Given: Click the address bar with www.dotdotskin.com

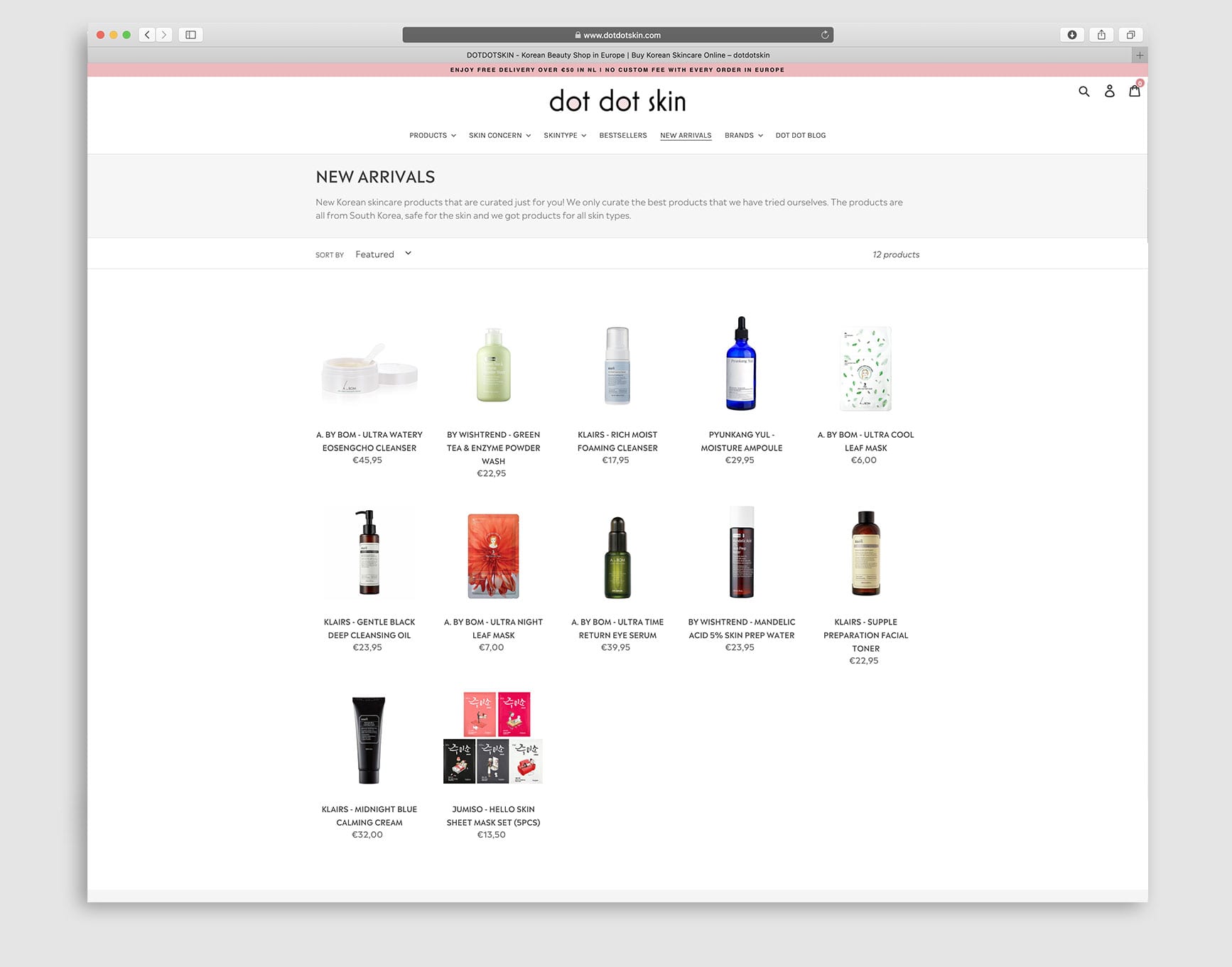Looking at the screenshot, I should [x=617, y=35].
